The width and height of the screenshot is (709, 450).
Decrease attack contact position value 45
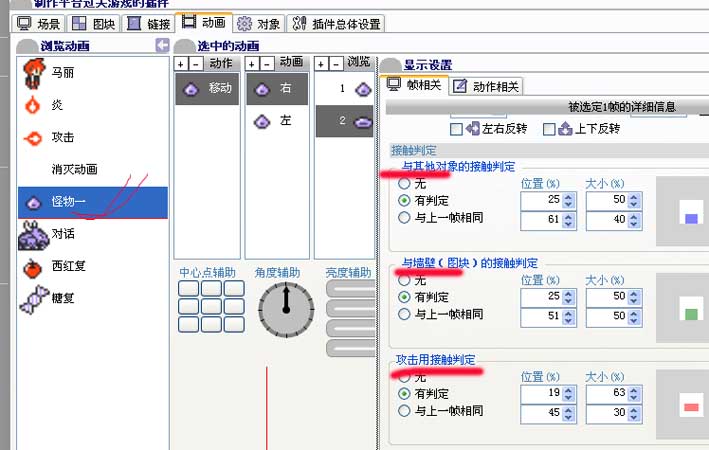click(568, 418)
